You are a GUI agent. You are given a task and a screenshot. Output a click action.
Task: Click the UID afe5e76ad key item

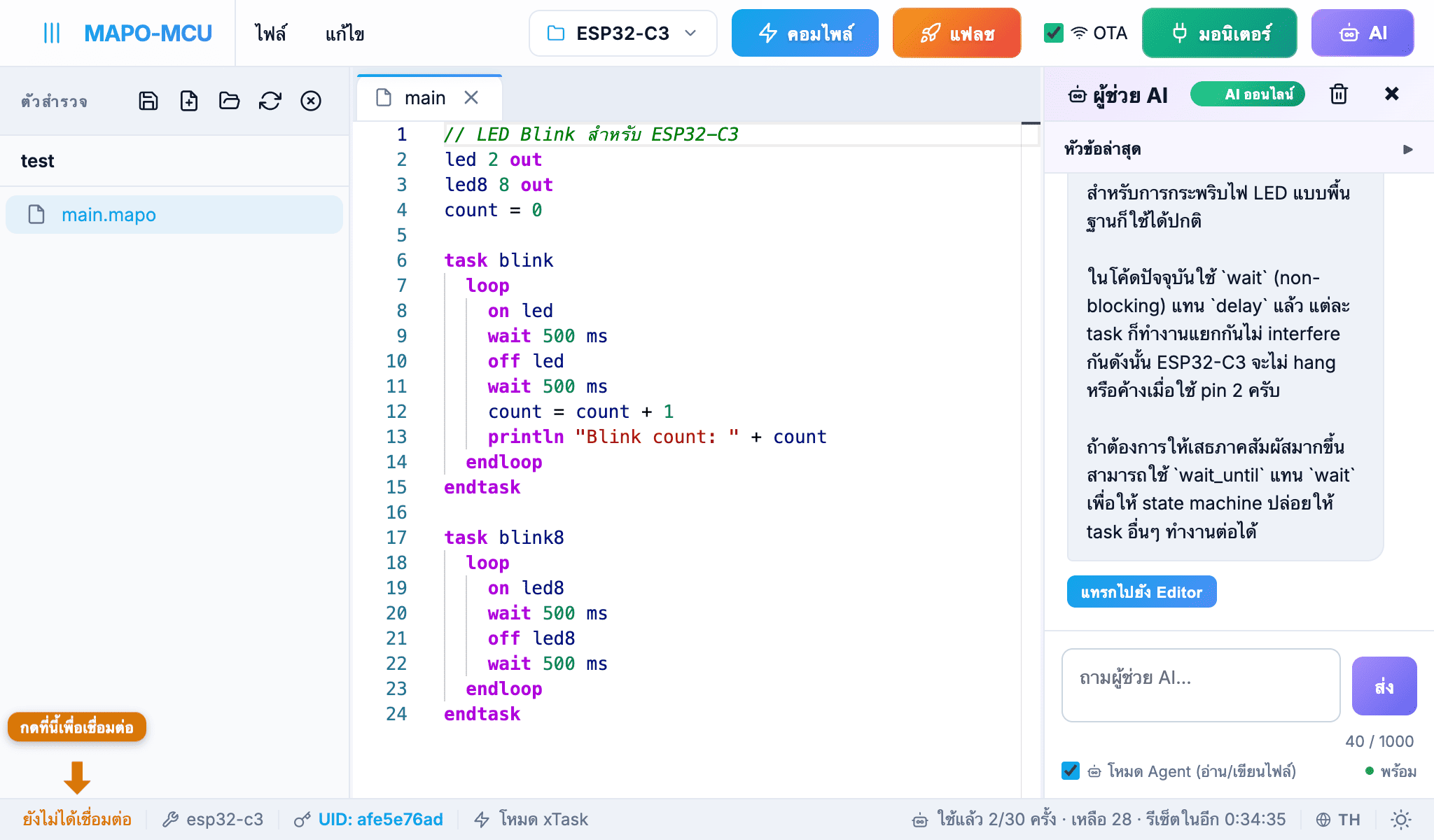368,820
